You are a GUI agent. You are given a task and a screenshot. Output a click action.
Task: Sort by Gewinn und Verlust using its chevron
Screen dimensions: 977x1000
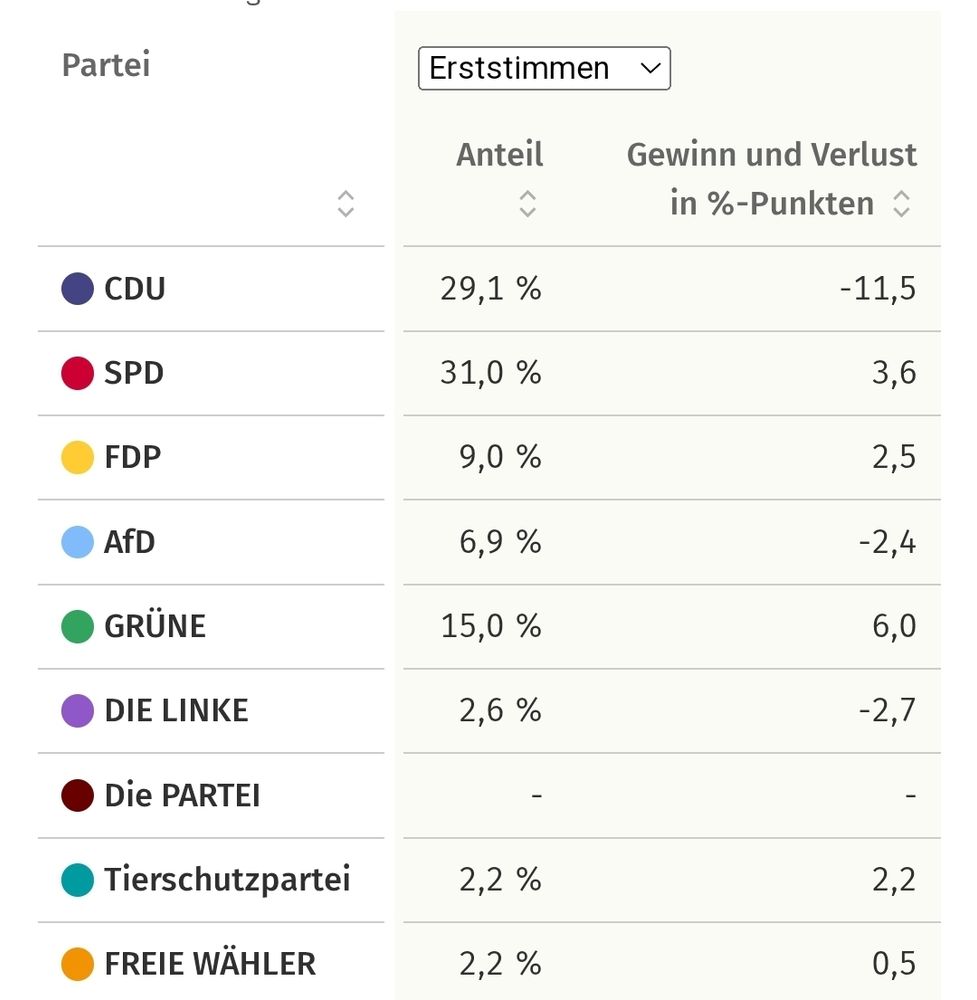pyautogui.click(x=901, y=204)
